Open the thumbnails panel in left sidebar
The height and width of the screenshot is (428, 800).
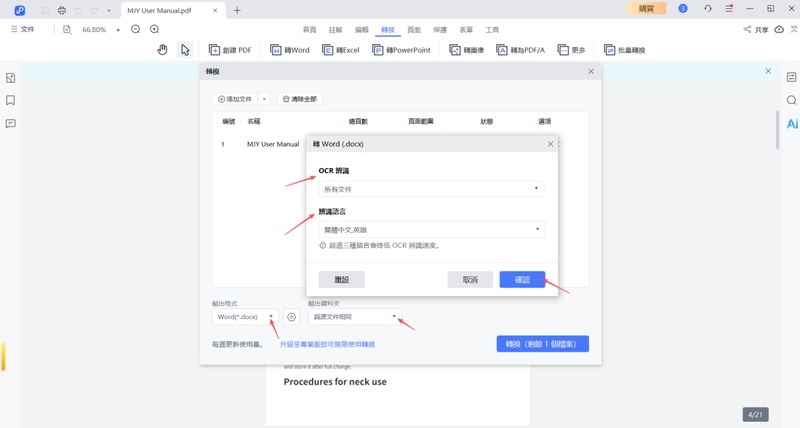(x=11, y=78)
